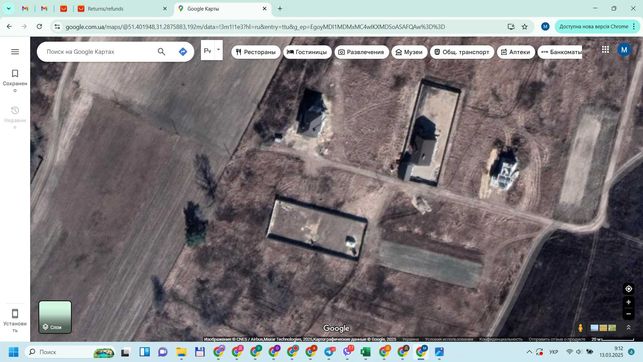
Task: Open the Saved places sidebar item
Action: point(15,81)
